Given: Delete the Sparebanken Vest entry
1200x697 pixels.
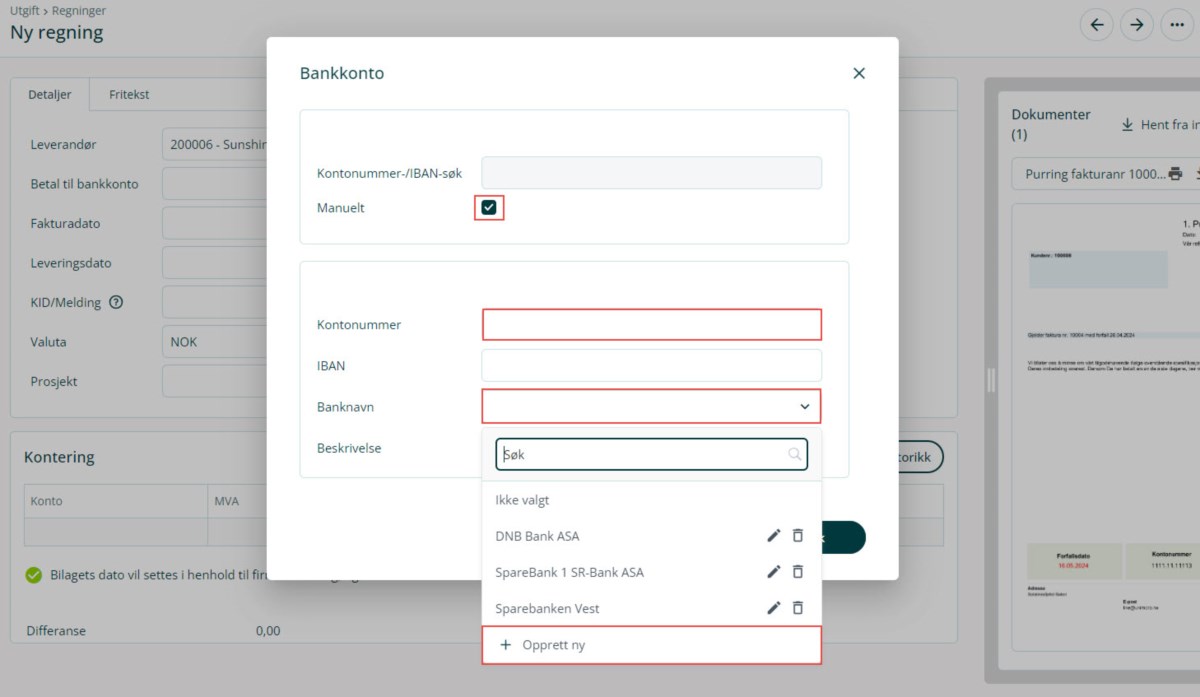Looking at the screenshot, I should (797, 608).
